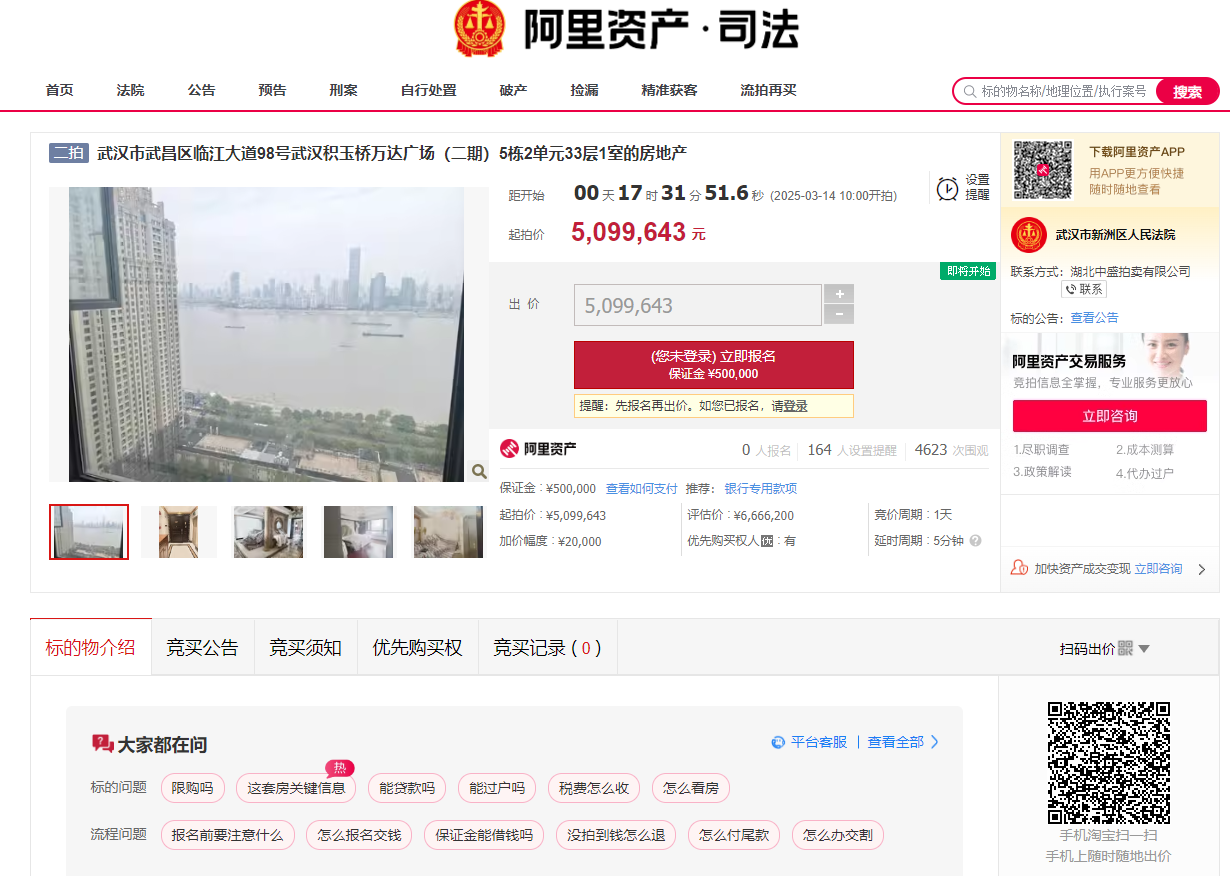1230x876 pixels.
Task: Click the 登录 link in the reminder
Action: pos(795,406)
